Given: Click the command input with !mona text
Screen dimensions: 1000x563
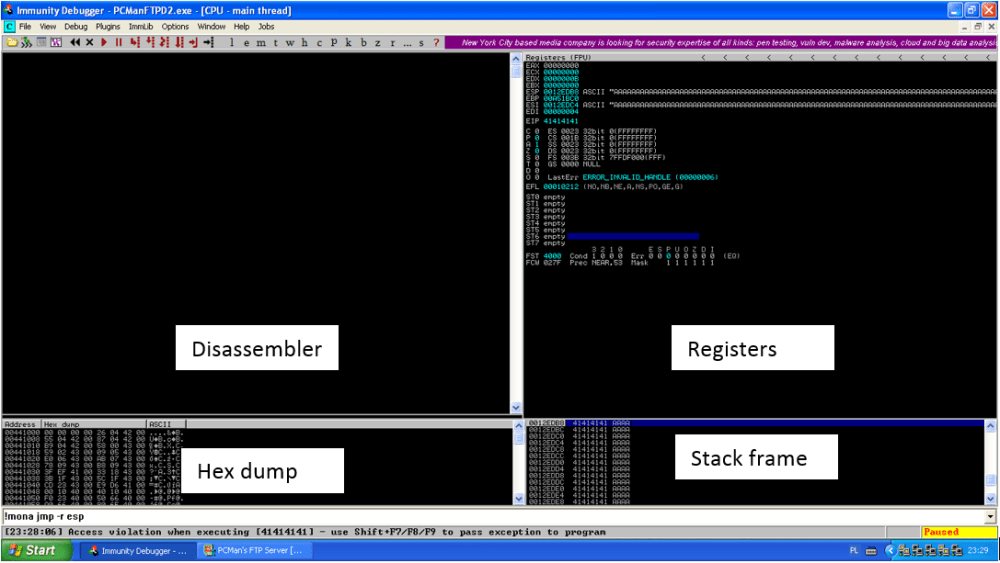Looking at the screenshot, I should coord(493,517).
